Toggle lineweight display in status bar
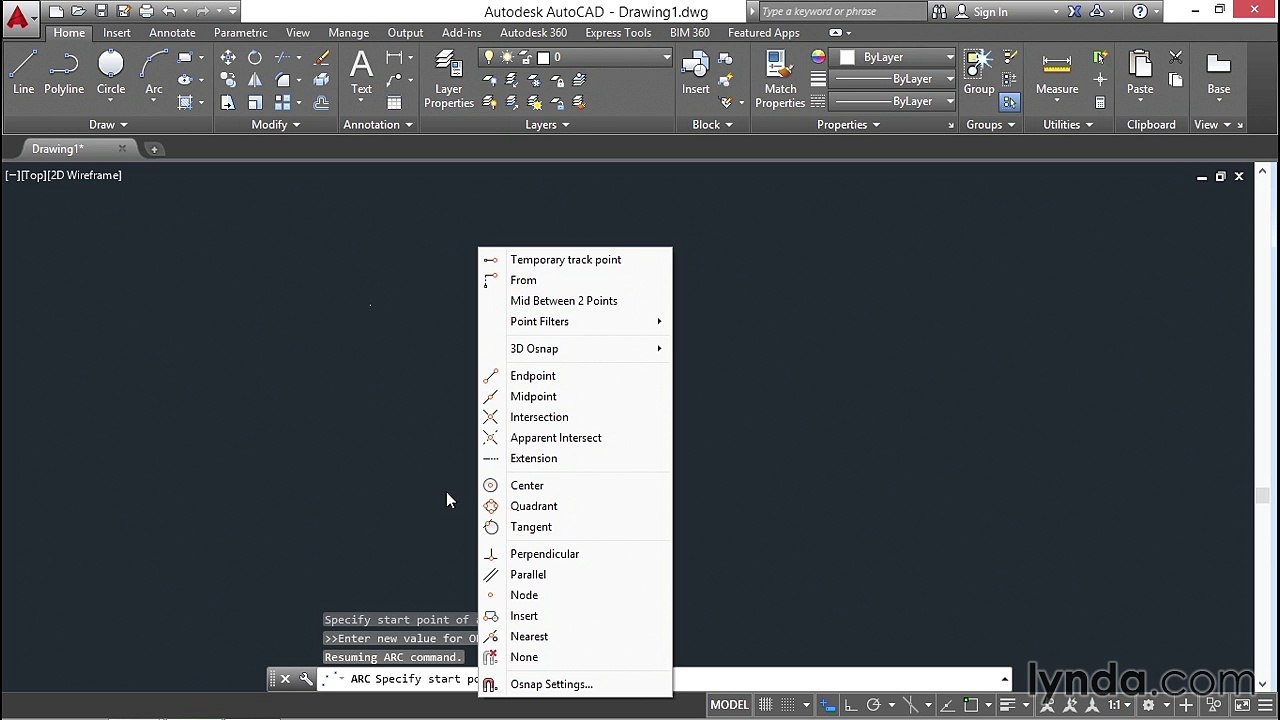Viewport: 1280px width, 720px height. point(1008,705)
